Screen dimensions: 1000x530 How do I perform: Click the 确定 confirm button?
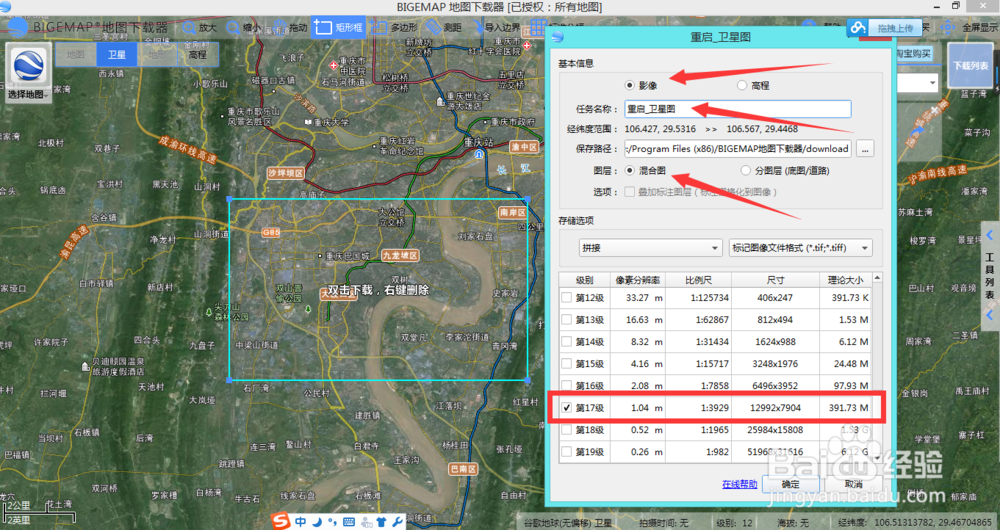(x=790, y=484)
